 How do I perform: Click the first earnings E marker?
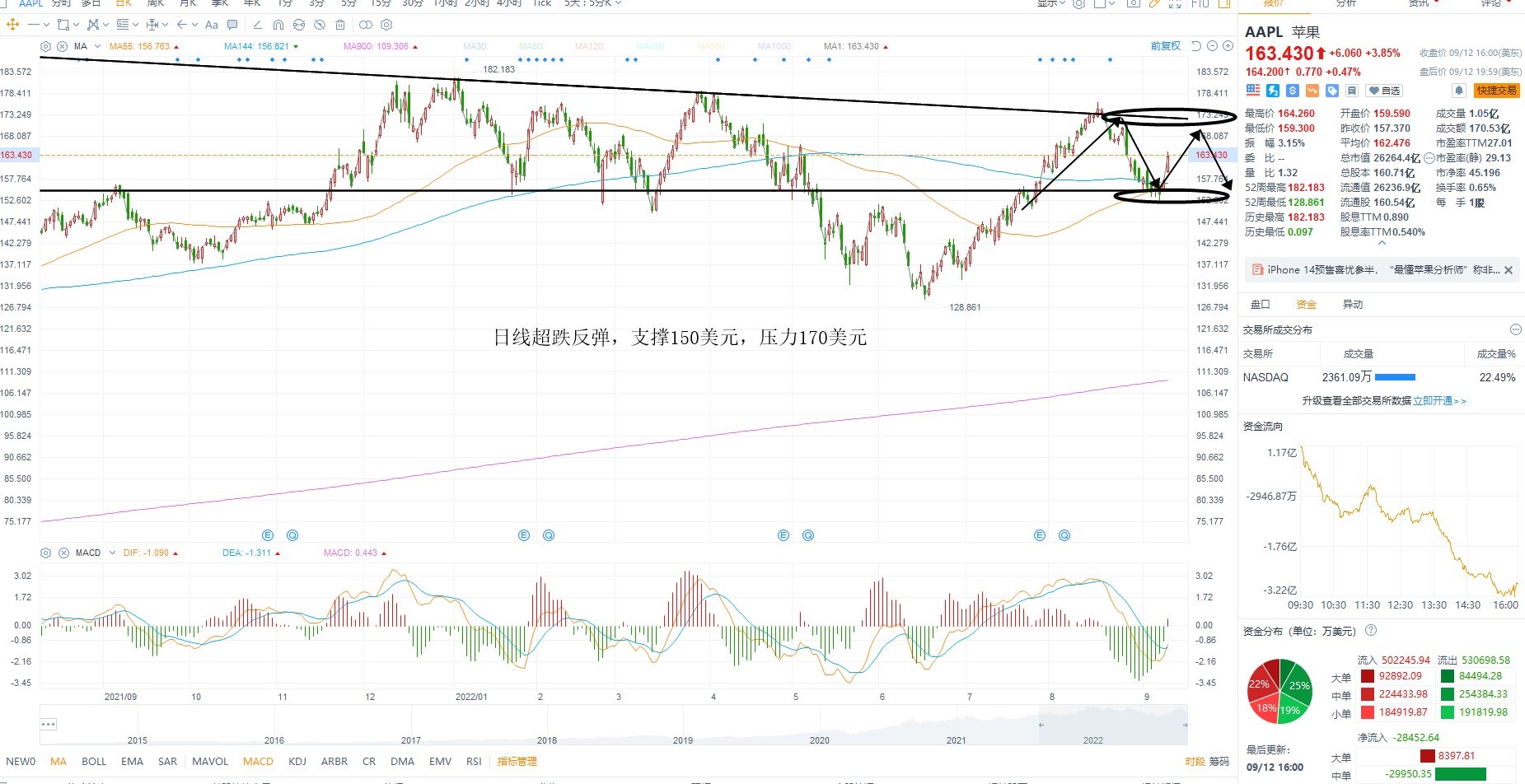(x=267, y=535)
